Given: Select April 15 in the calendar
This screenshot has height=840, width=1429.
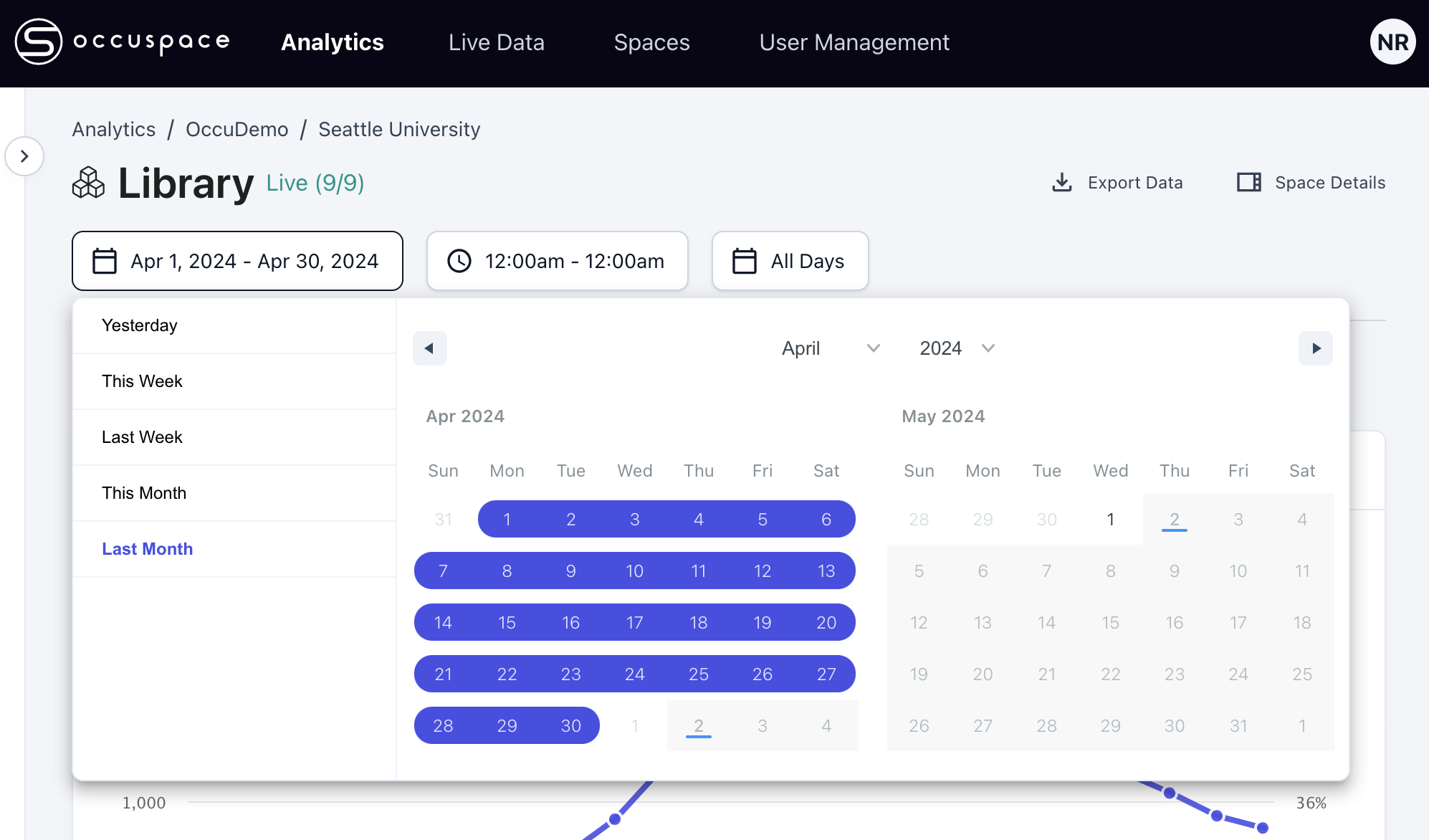Looking at the screenshot, I should (x=507, y=623).
